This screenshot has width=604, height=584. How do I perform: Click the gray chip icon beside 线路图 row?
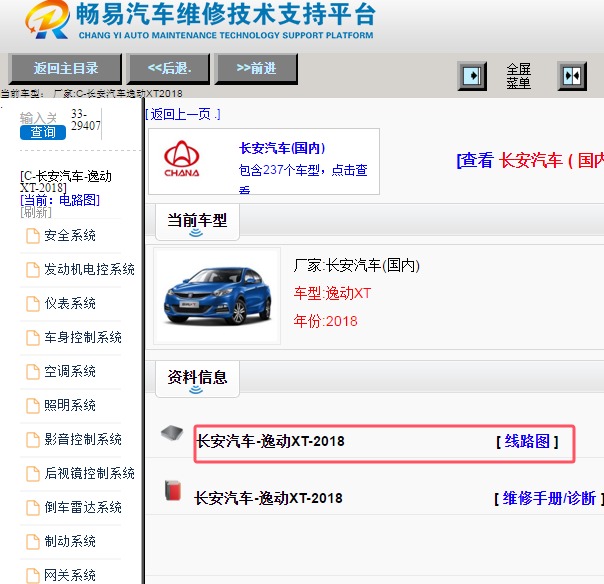(x=172, y=433)
